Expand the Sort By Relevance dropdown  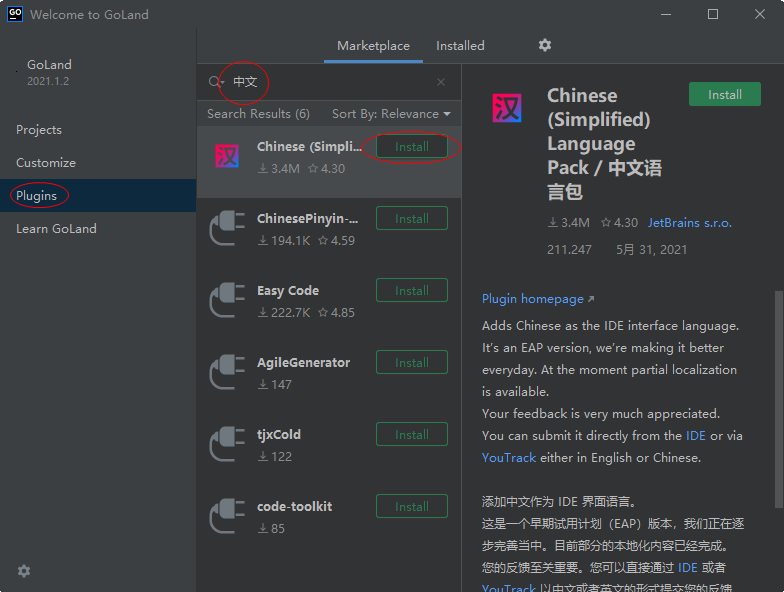[x=391, y=114]
